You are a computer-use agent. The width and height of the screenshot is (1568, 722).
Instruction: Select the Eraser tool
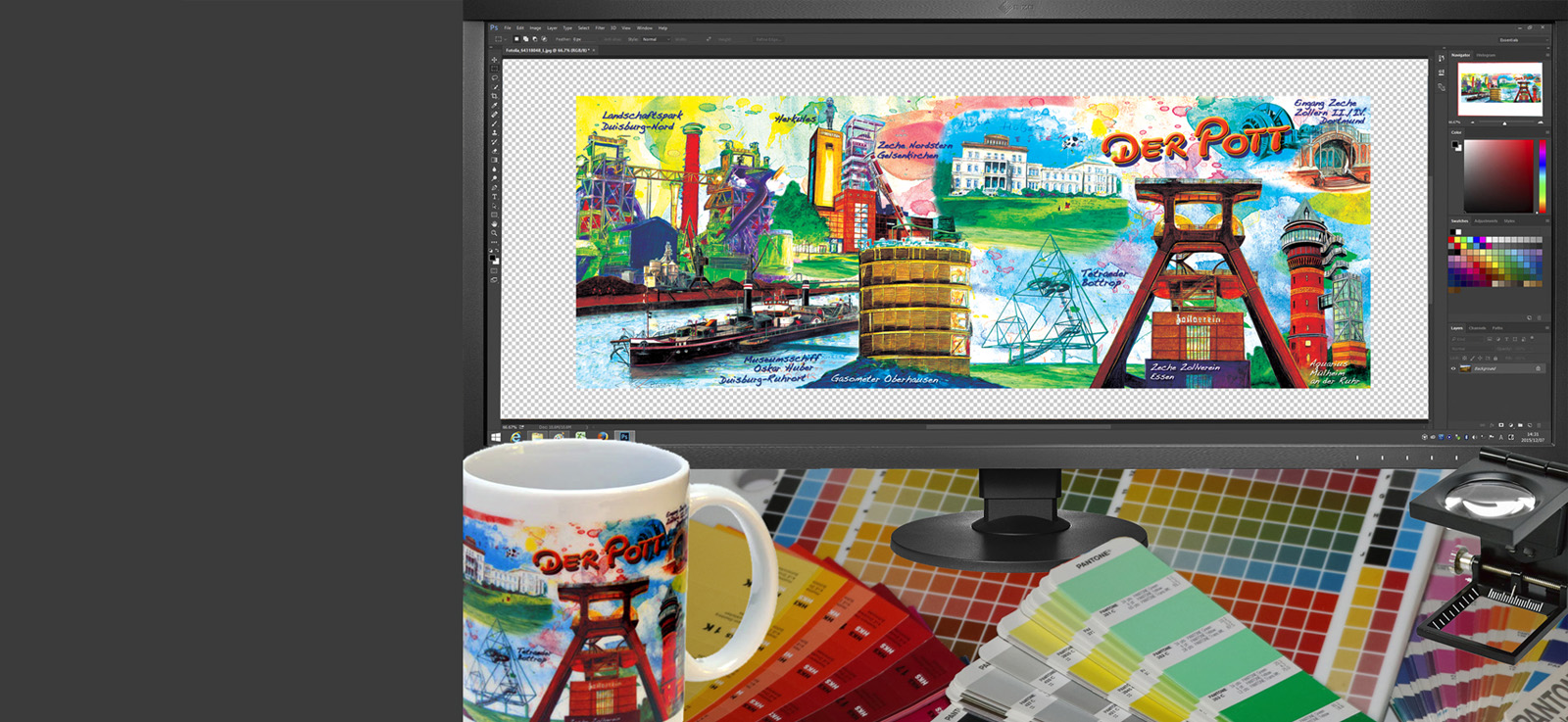coord(495,151)
